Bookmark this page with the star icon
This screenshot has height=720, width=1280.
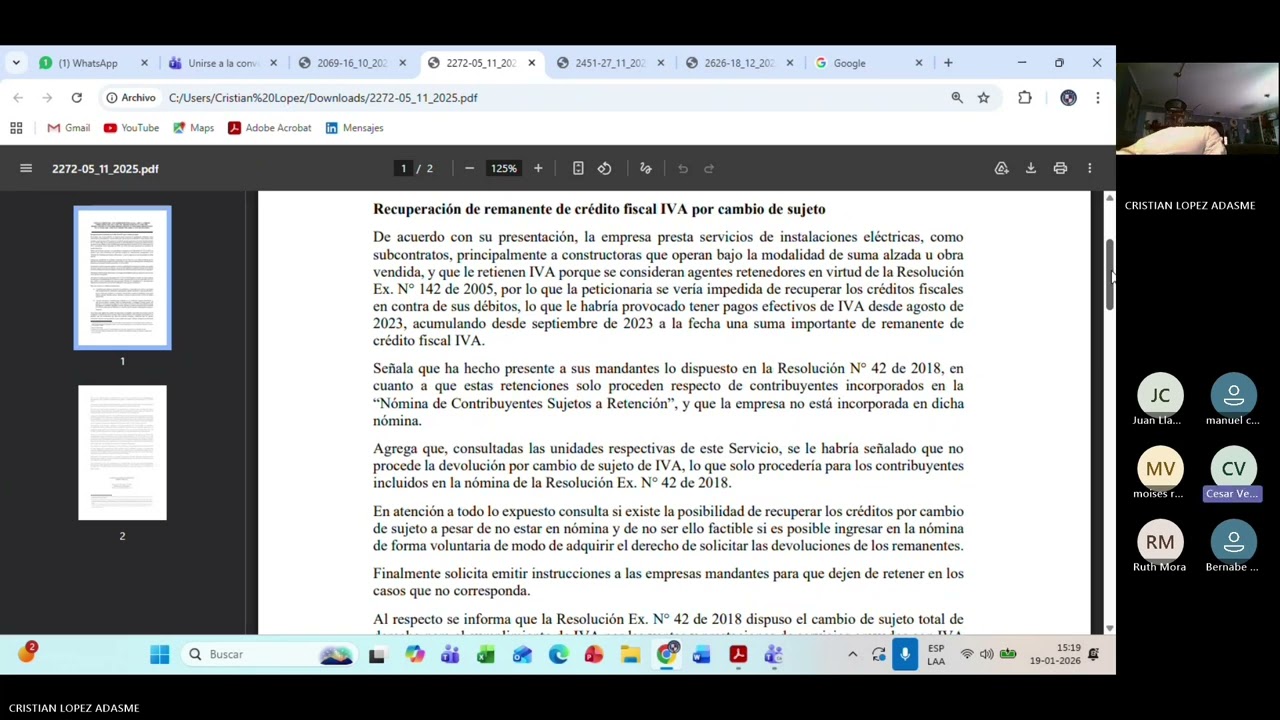pyautogui.click(x=984, y=97)
